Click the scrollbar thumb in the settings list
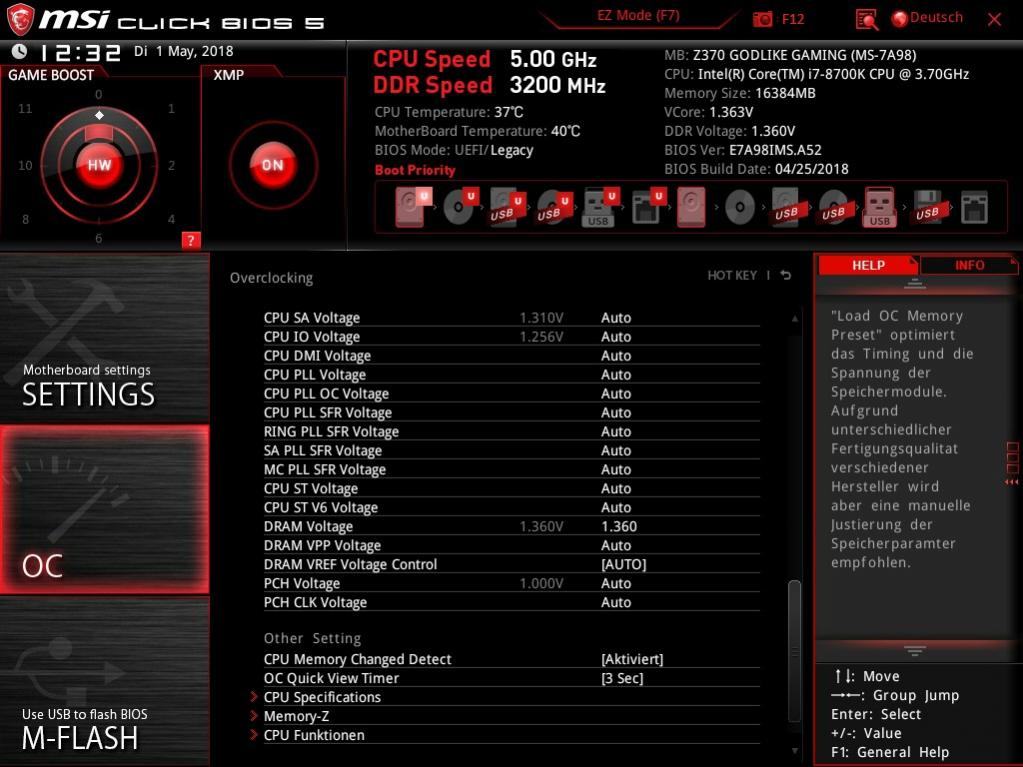1023x767 pixels. 795,650
